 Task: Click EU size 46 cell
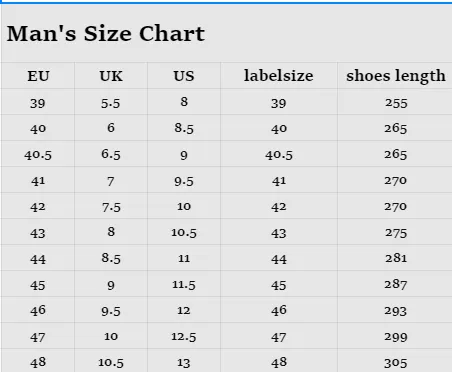click(38, 310)
